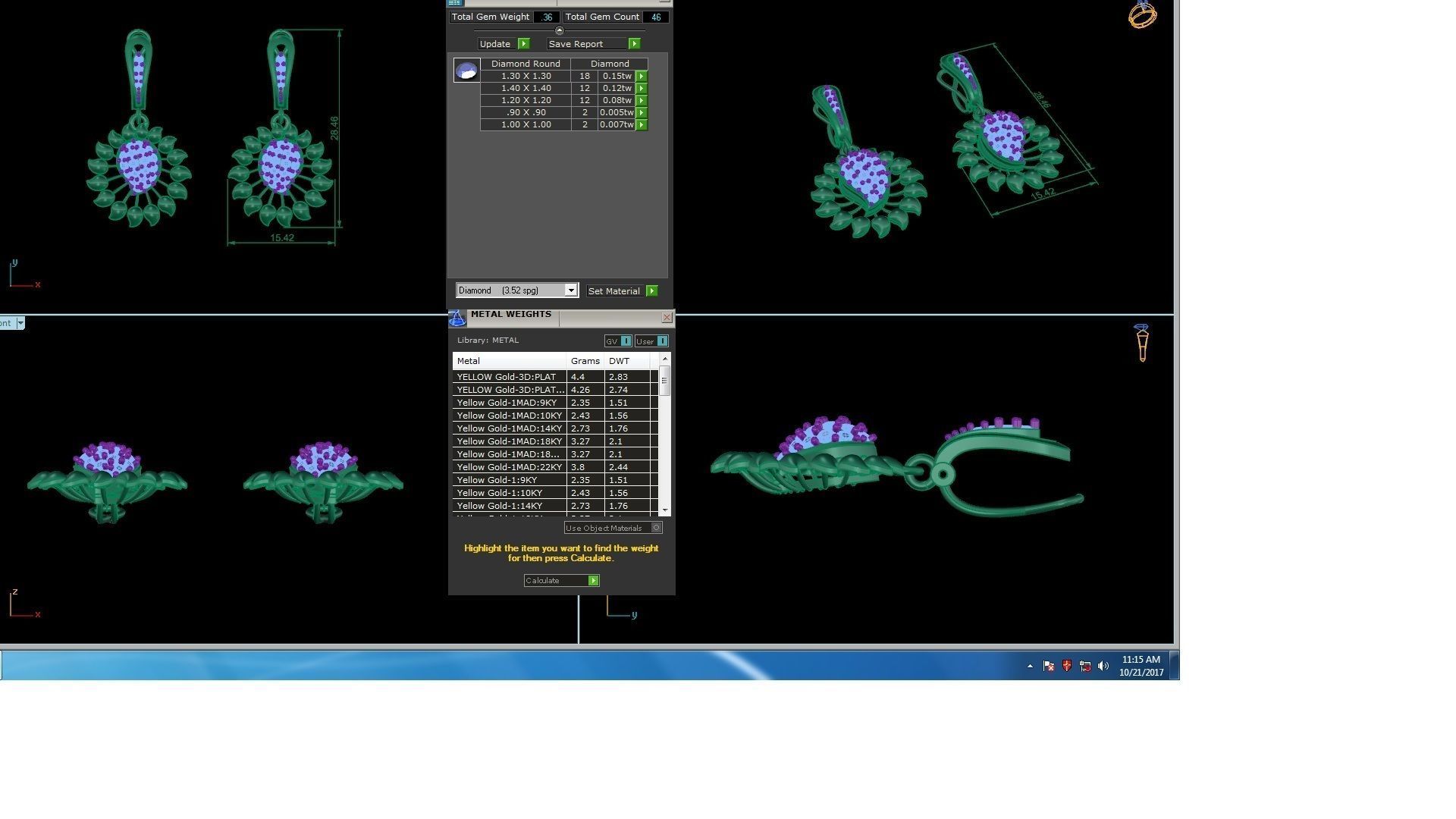1456x819 pixels.
Task: Collapse the gem report header arrow
Action: (560, 31)
